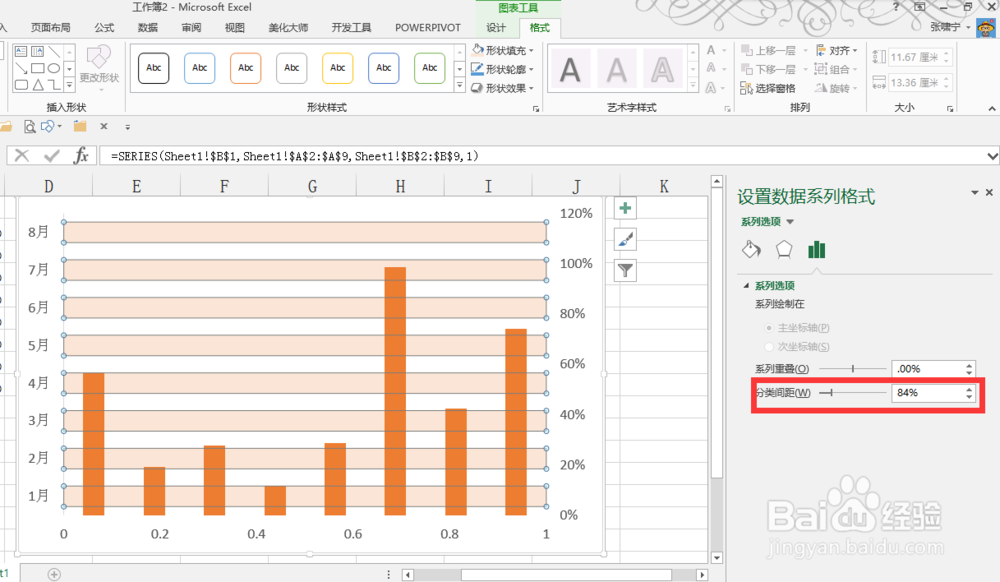Screen dimensions: 1000x582
Task: Open the 页面布局 page layout tab
Action: (x=51, y=27)
